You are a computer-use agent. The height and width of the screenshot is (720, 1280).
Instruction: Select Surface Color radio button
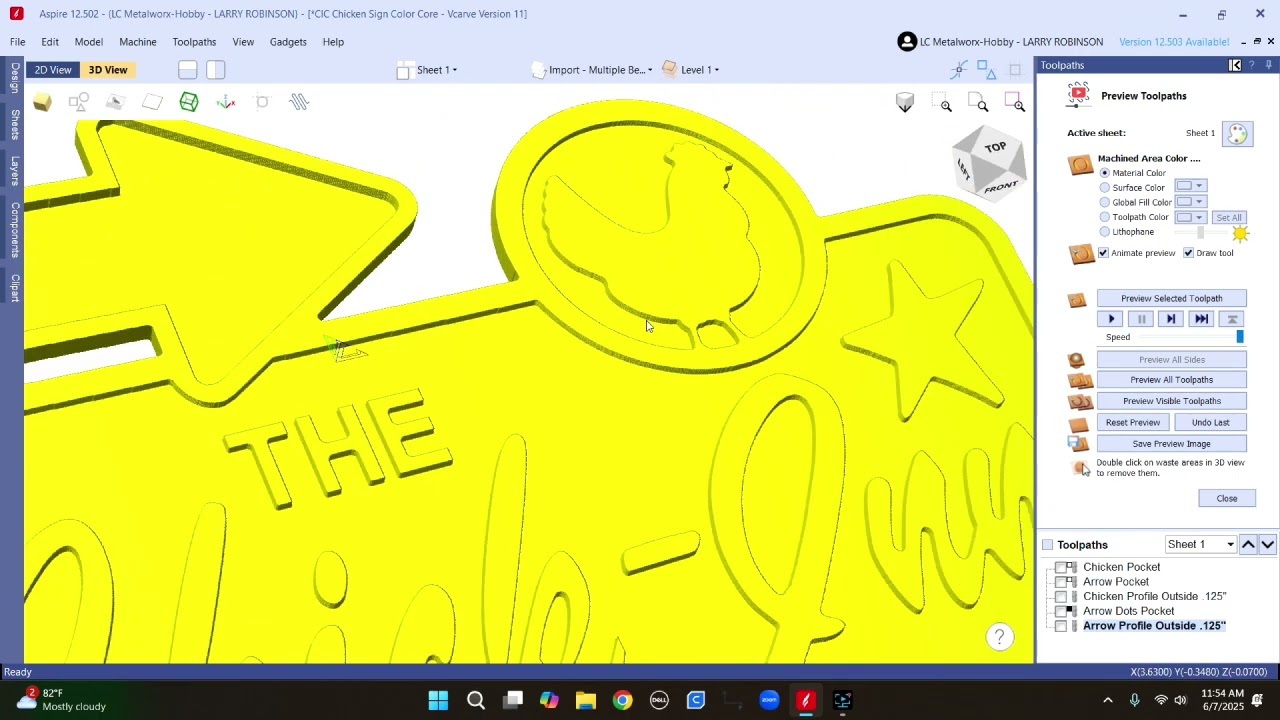click(x=1105, y=188)
